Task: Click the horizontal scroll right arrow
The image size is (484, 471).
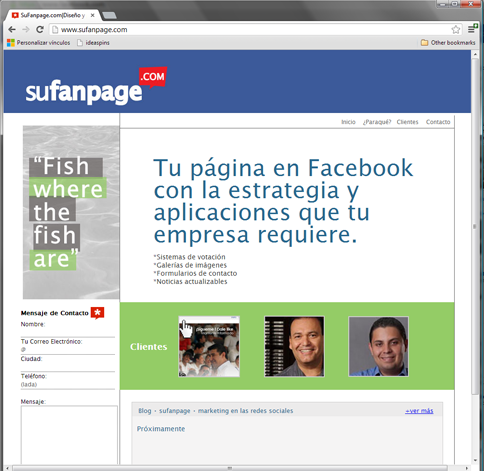Action: 467,468
